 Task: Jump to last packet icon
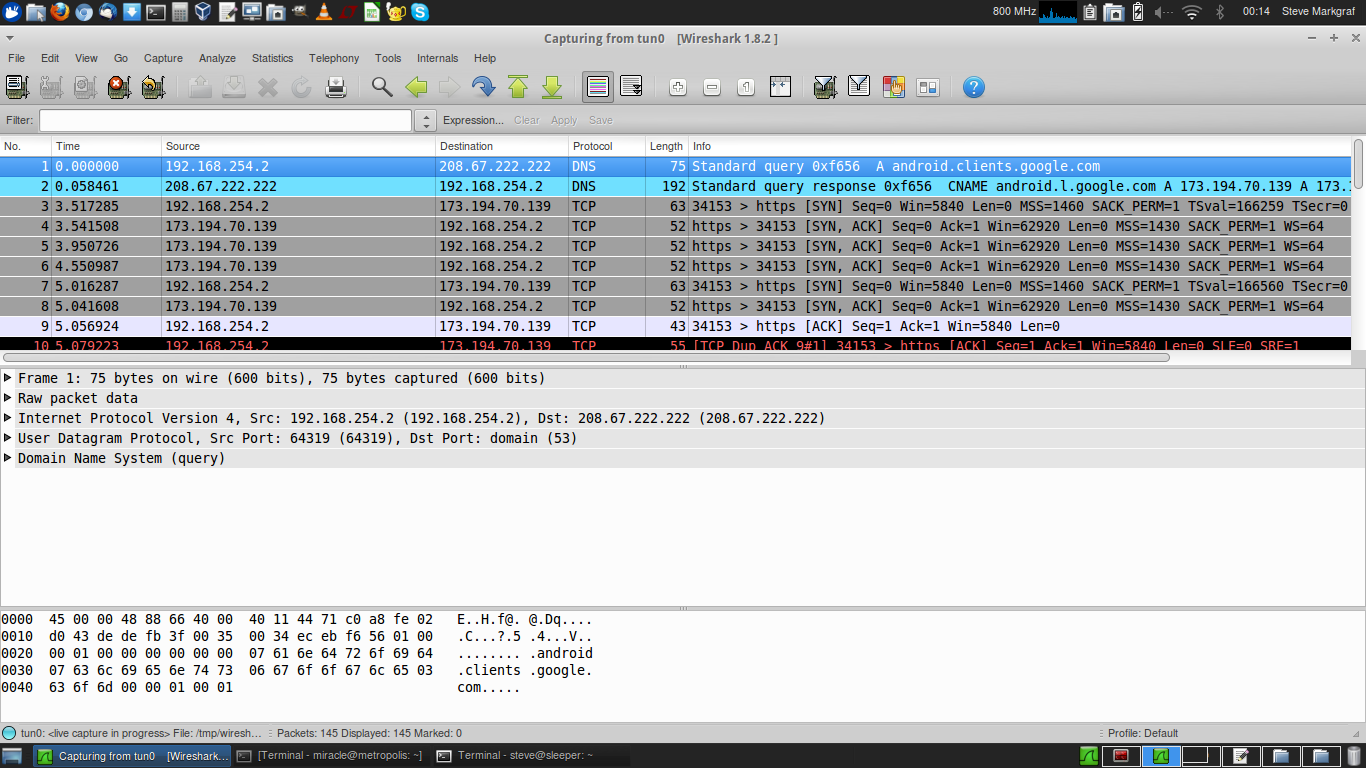[x=552, y=87]
